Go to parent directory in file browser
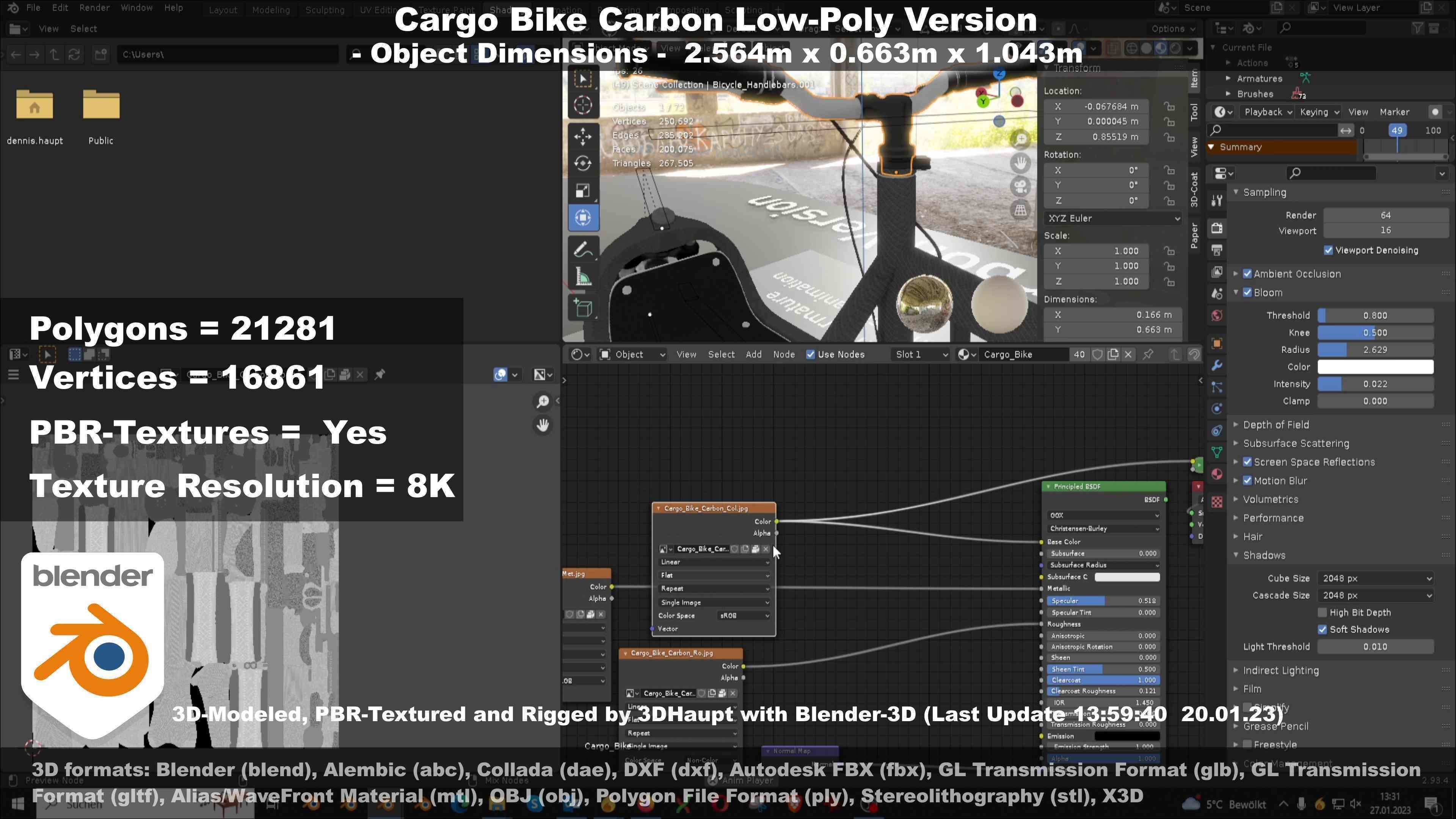1456x819 pixels. pyautogui.click(x=54, y=54)
